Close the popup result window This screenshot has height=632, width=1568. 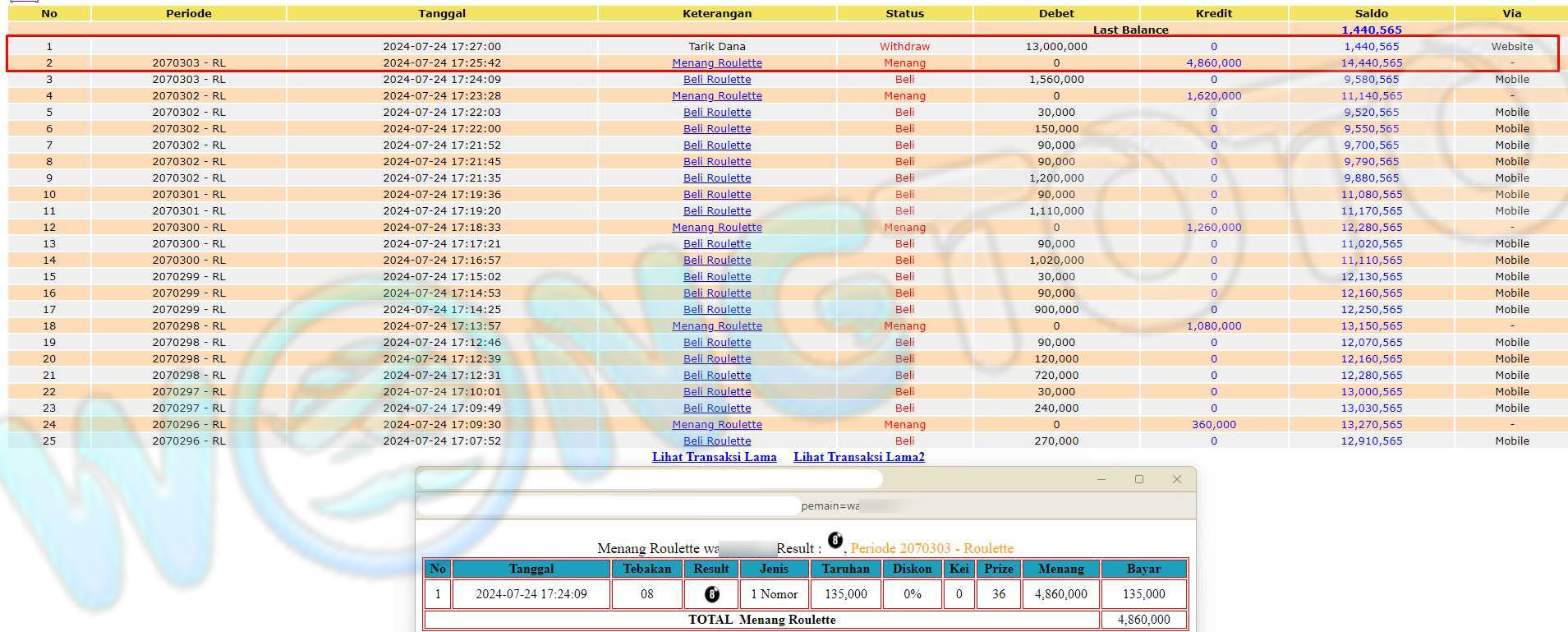(x=1176, y=479)
